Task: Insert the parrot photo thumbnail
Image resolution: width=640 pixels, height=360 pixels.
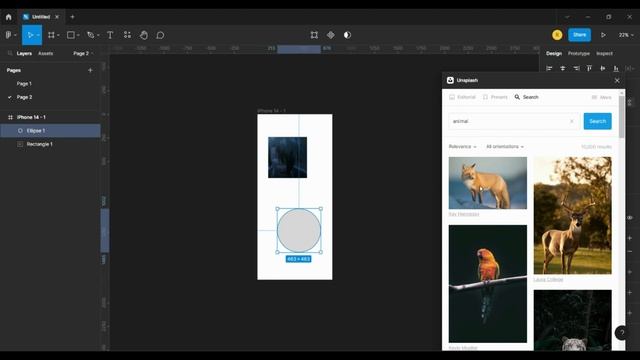Action: pyautogui.click(x=487, y=284)
